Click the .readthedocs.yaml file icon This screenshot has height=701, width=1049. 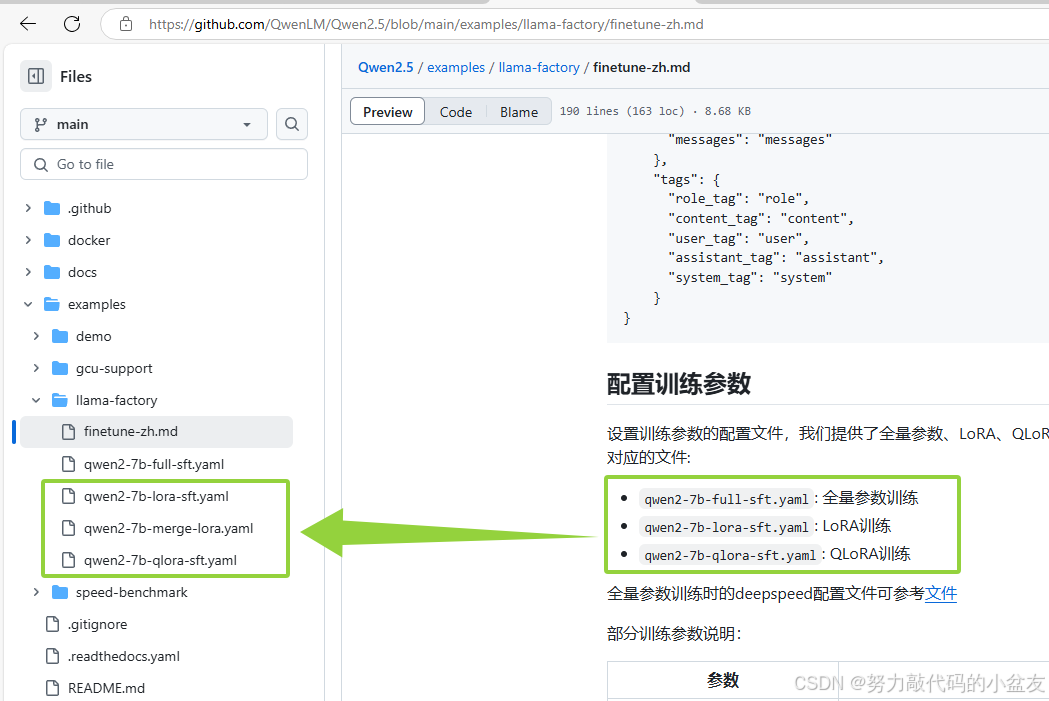click(52, 656)
